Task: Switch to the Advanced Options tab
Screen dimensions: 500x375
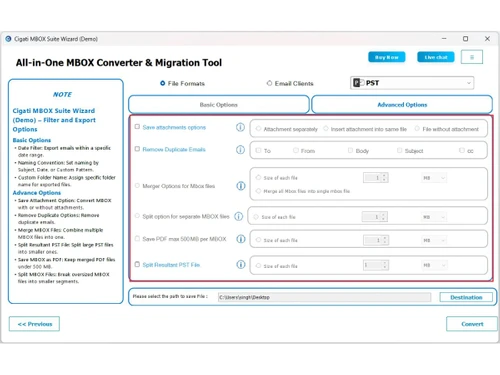Action: [402, 105]
